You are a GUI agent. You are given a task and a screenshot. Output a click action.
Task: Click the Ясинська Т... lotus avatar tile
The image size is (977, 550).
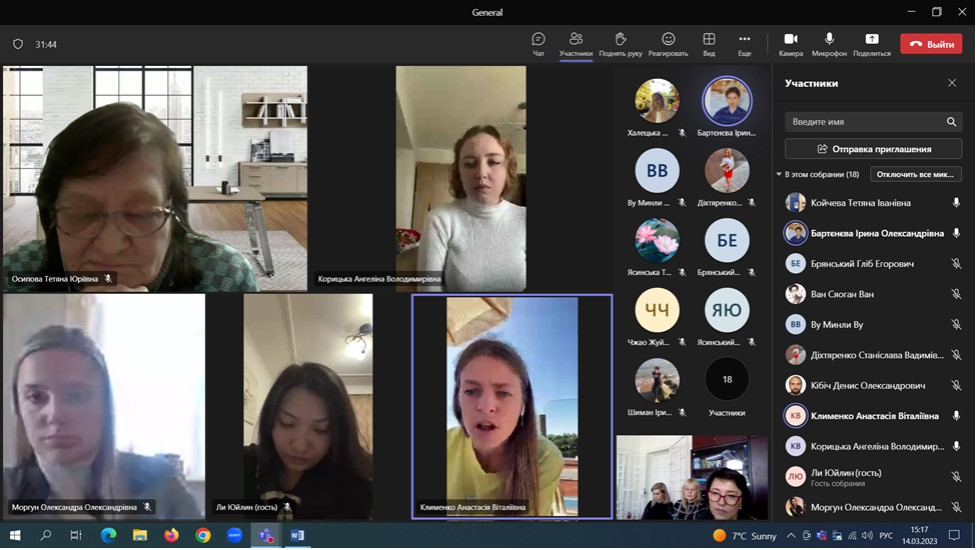[657, 240]
